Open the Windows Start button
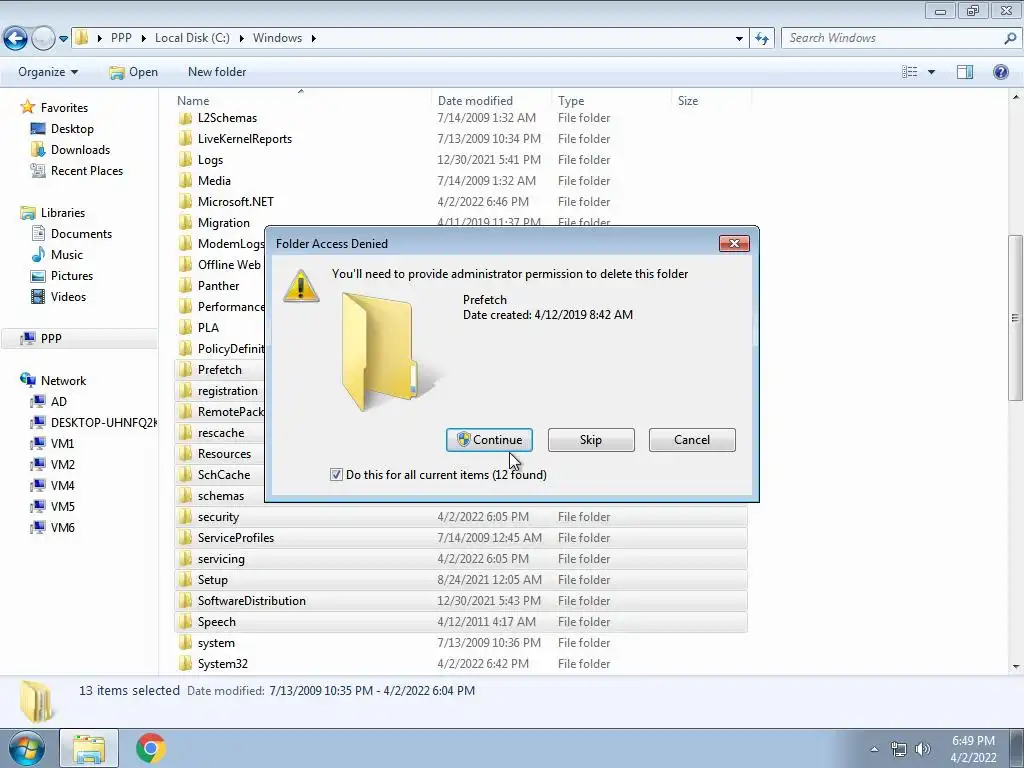Viewport: 1024px width, 768px height. [27, 748]
